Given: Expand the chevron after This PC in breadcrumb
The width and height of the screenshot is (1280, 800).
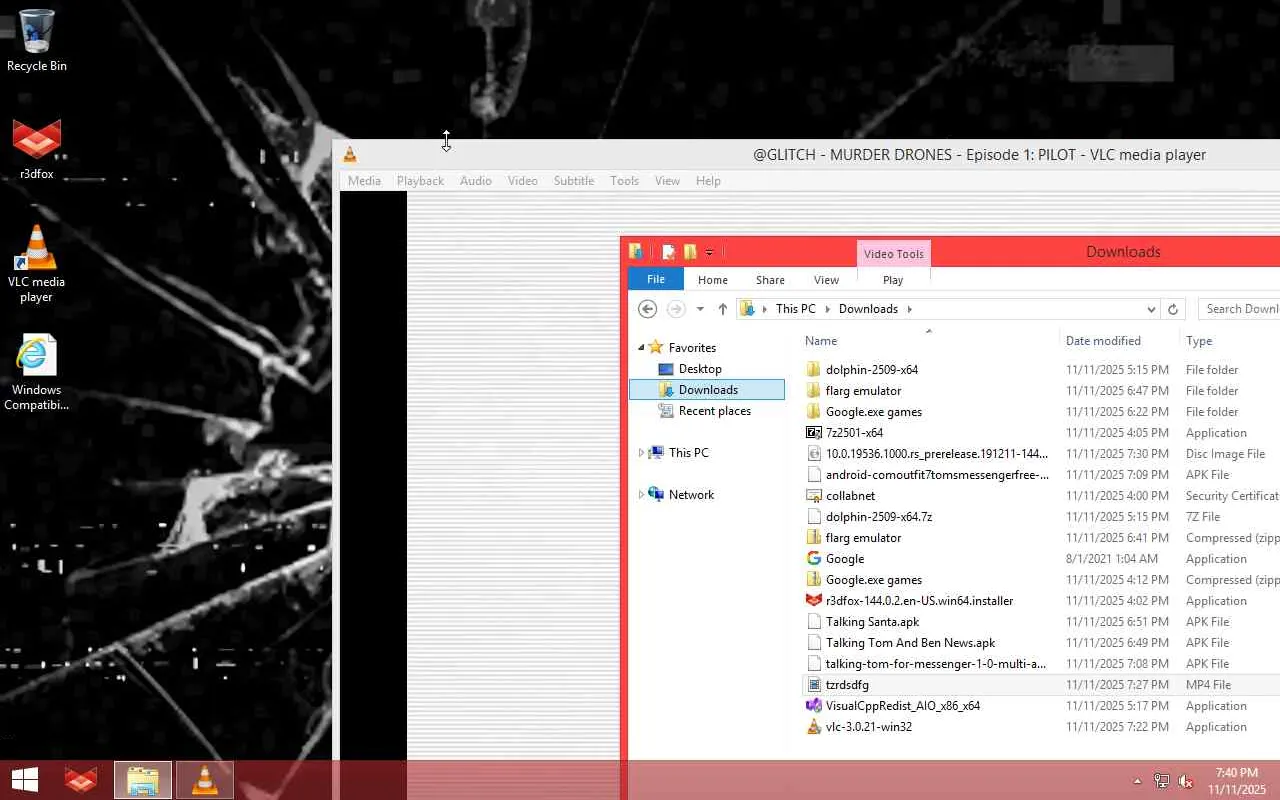Looking at the screenshot, I should (828, 309).
